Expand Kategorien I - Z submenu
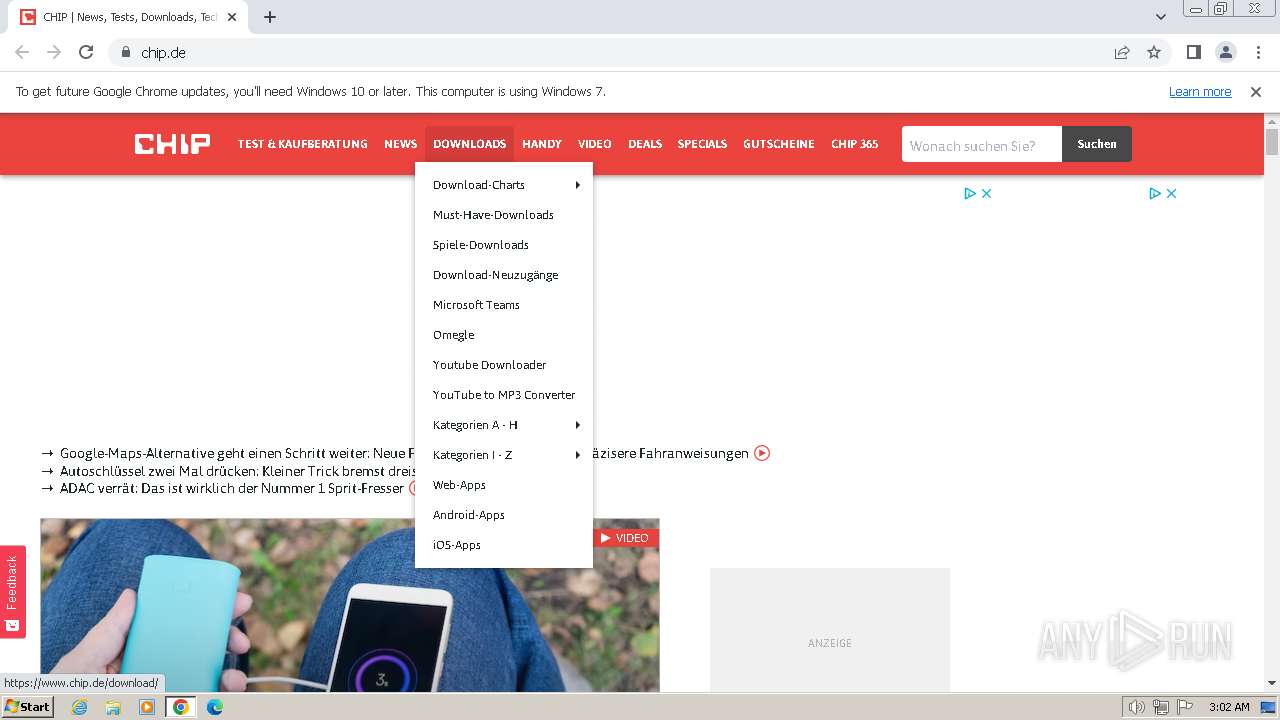 click(504, 455)
